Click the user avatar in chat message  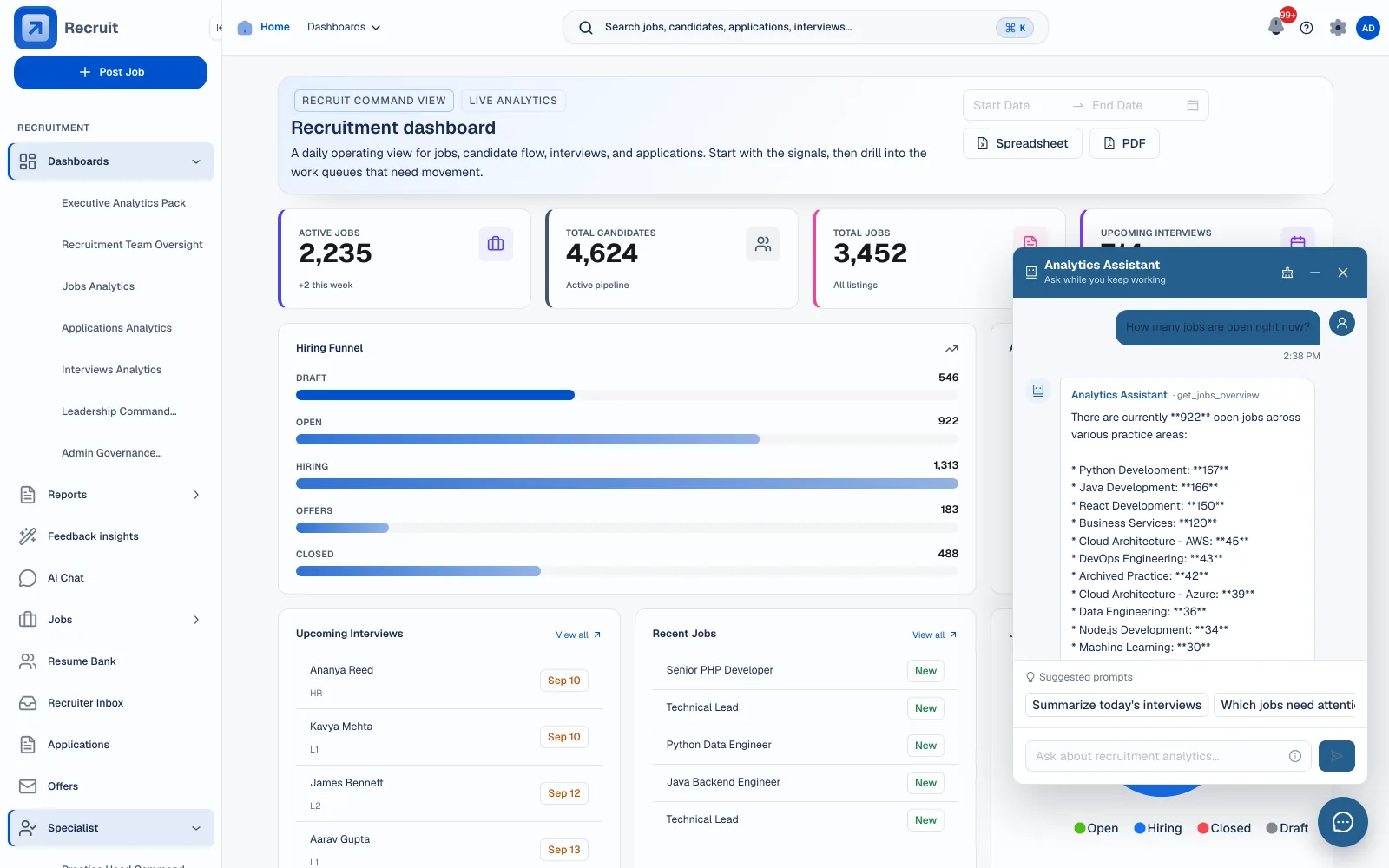[x=1342, y=323]
